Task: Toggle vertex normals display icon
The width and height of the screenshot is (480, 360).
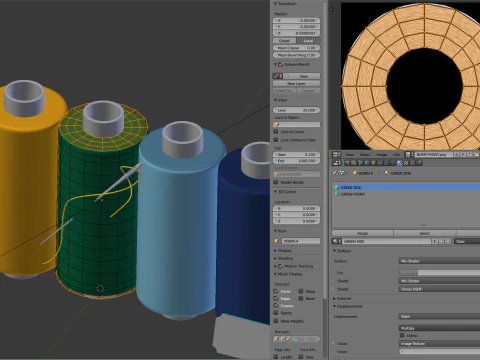Action: pyautogui.click(x=275, y=339)
